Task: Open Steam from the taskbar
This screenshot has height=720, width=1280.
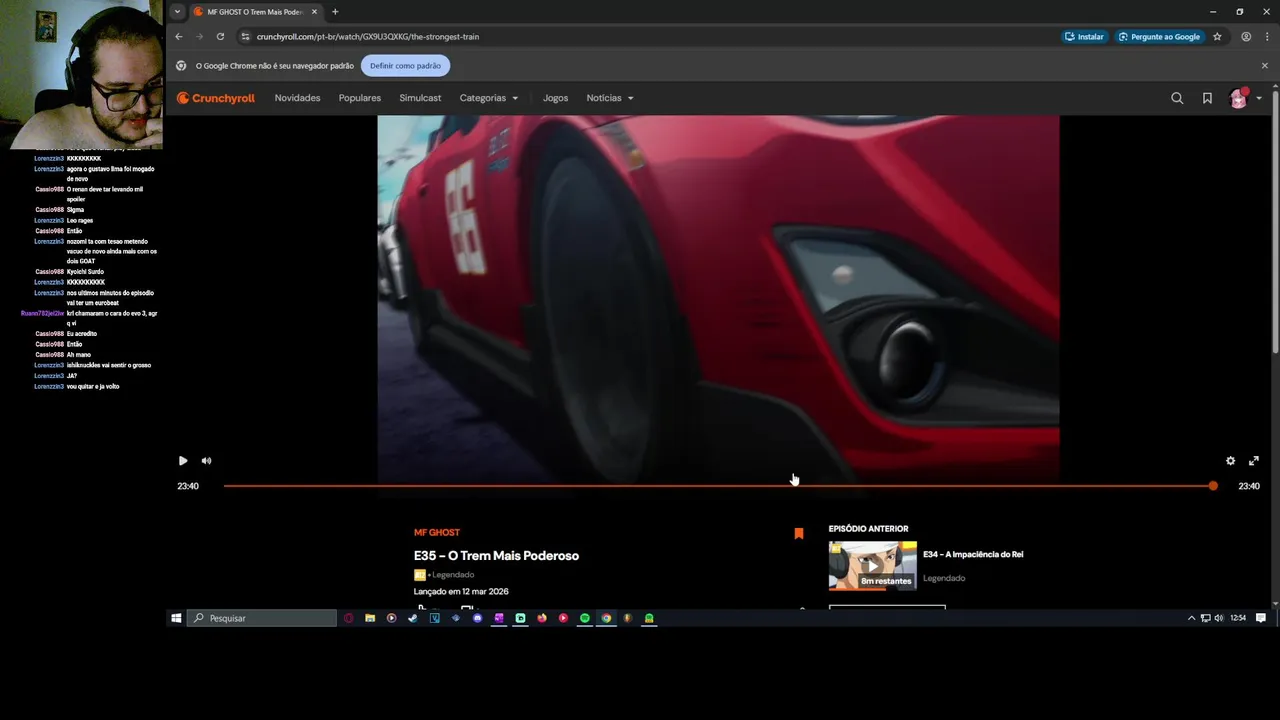Action: point(413,618)
